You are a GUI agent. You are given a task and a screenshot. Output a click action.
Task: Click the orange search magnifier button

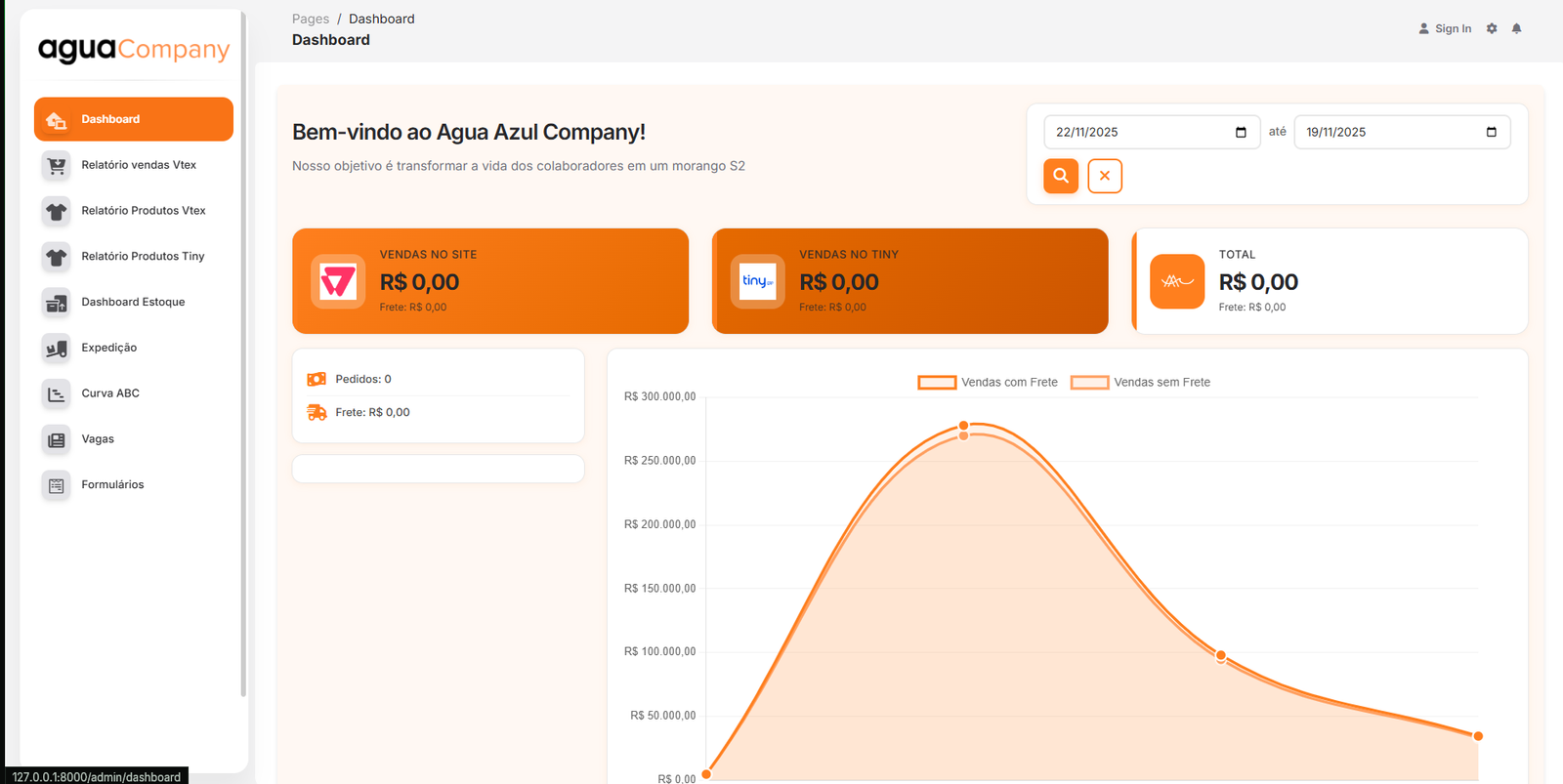pyautogui.click(x=1061, y=176)
